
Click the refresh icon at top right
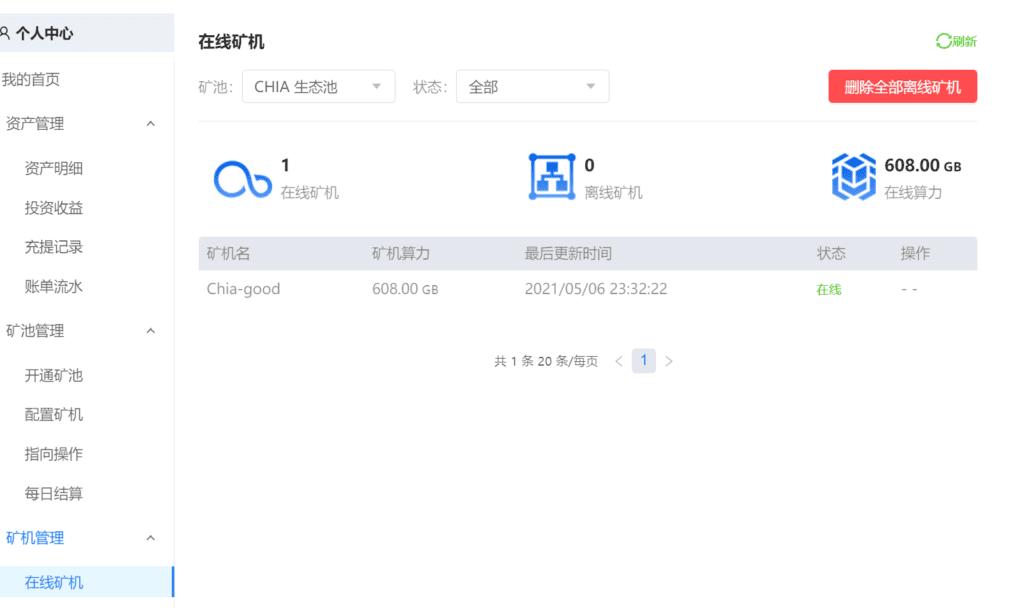tap(943, 41)
